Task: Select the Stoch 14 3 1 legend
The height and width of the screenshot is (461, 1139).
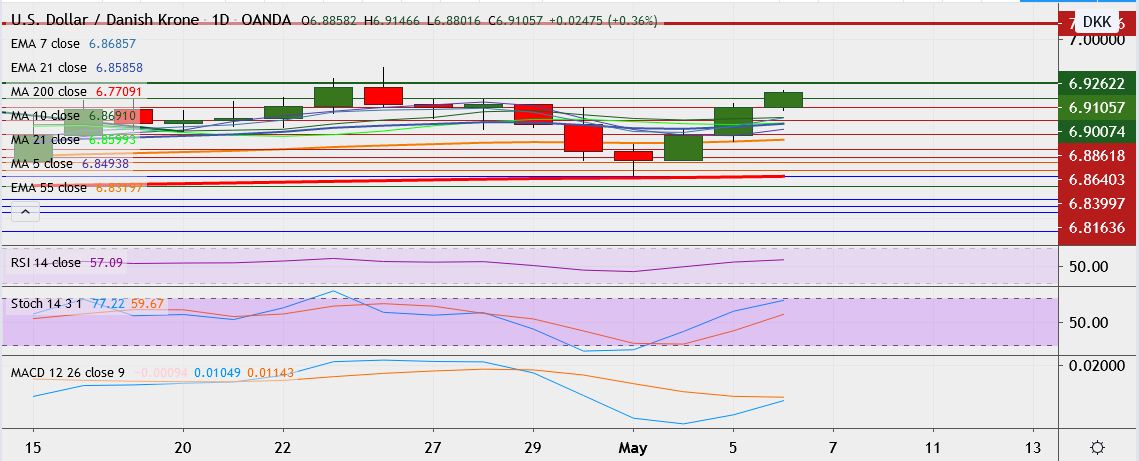Action: tap(48, 303)
